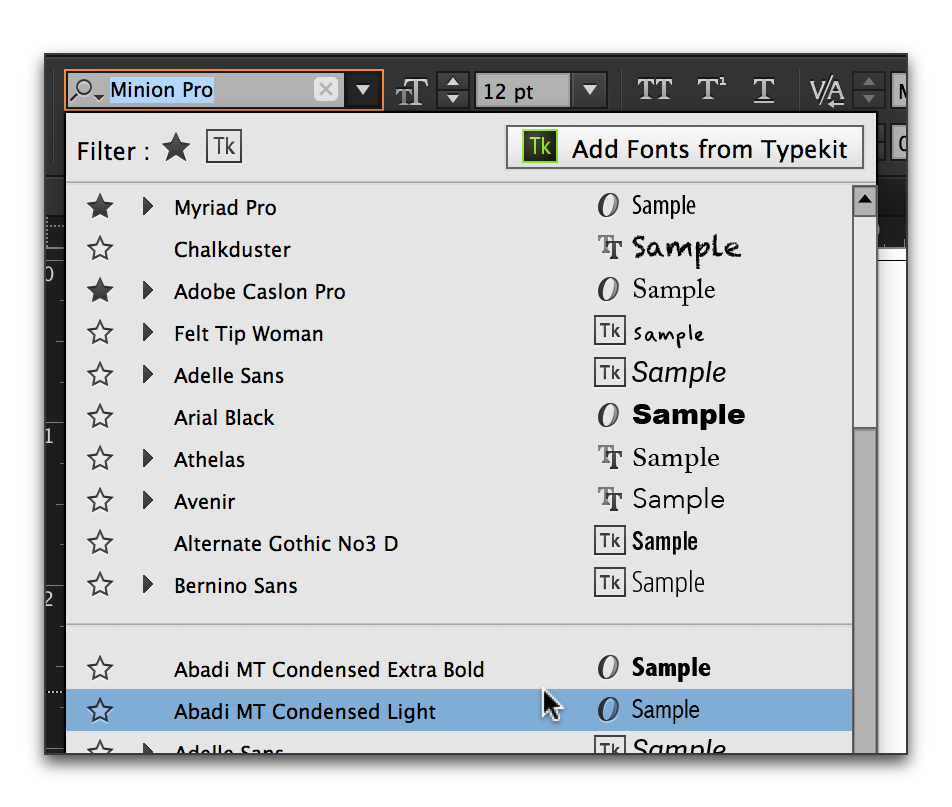
Task: Click the VA kerning icon
Action: [x=827, y=90]
